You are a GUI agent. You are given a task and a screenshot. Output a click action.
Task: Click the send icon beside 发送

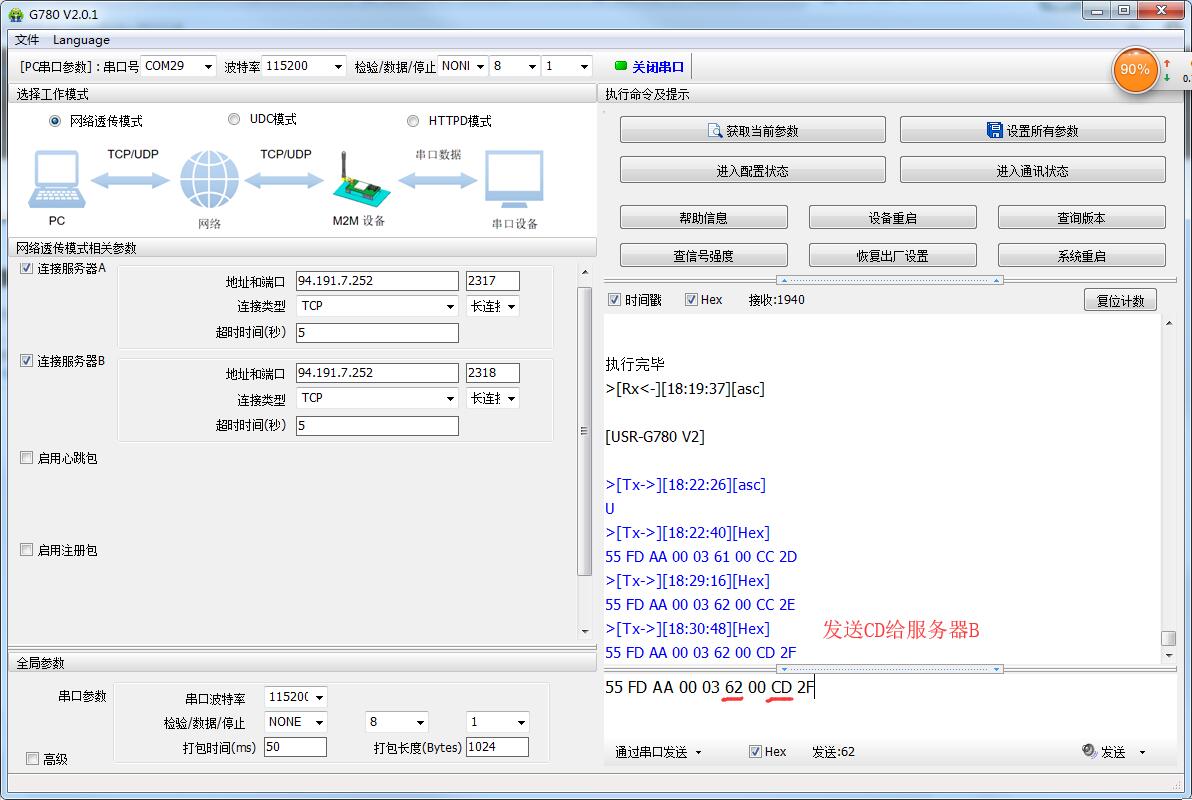(x=1089, y=751)
